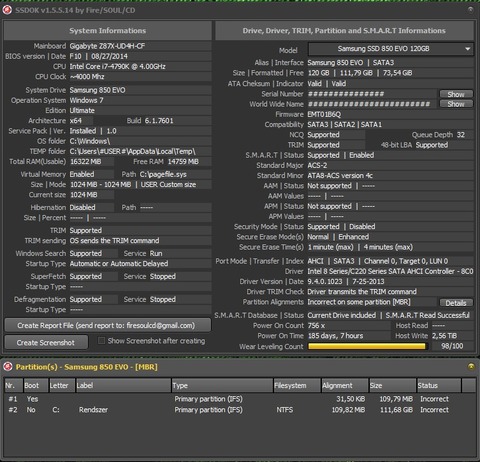Click Total RAM value 16322 MB
The height and width of the screenshot is (462, 480).
(86, 162)
